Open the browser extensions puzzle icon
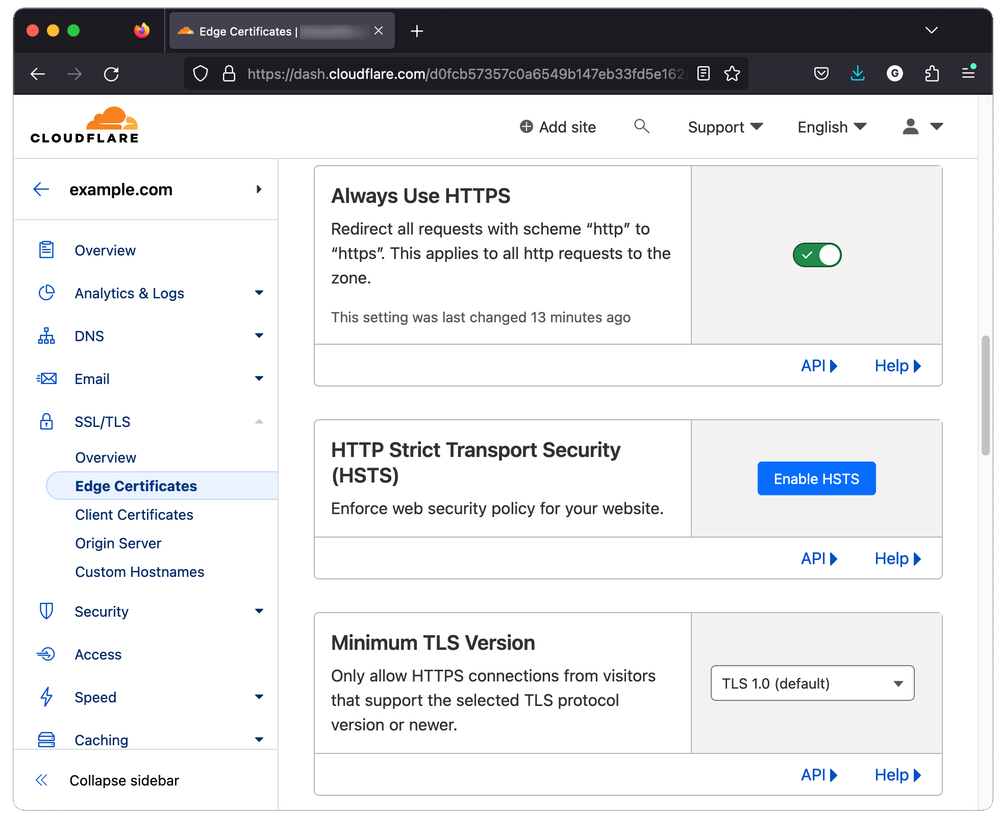 pos(932,73)
